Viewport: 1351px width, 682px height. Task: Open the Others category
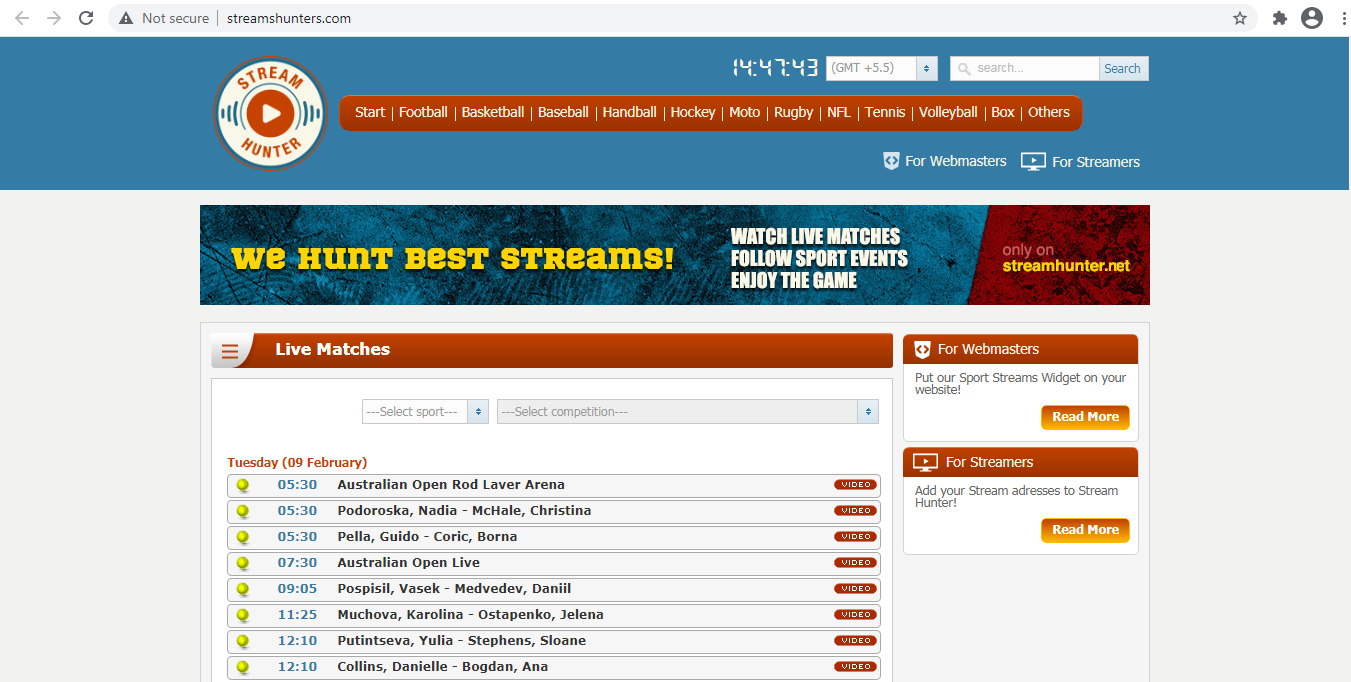1049,112
